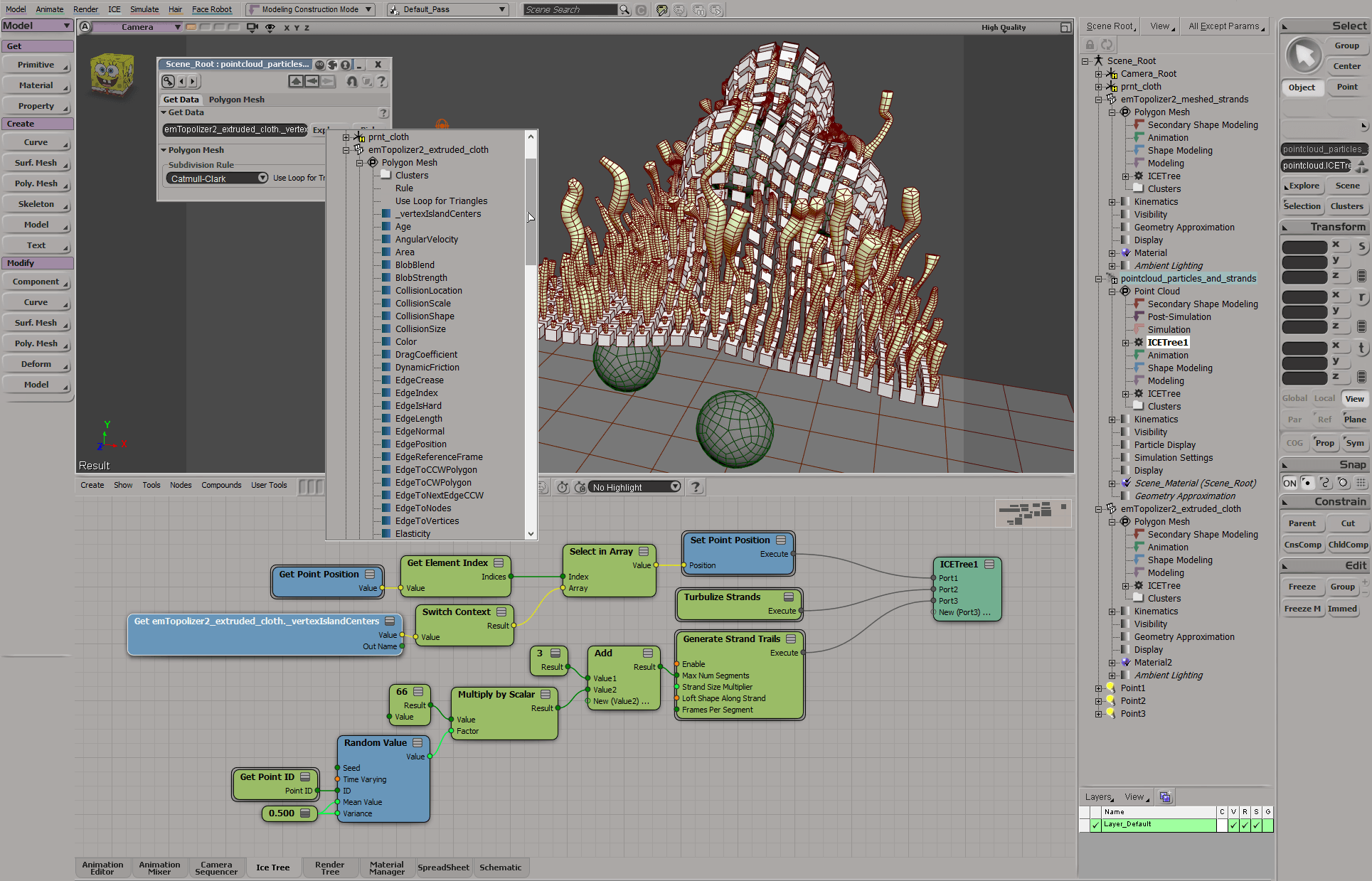Click the Scene Search magnifier icon
Screen dimensions: 1372x881
tap(624, 10)
